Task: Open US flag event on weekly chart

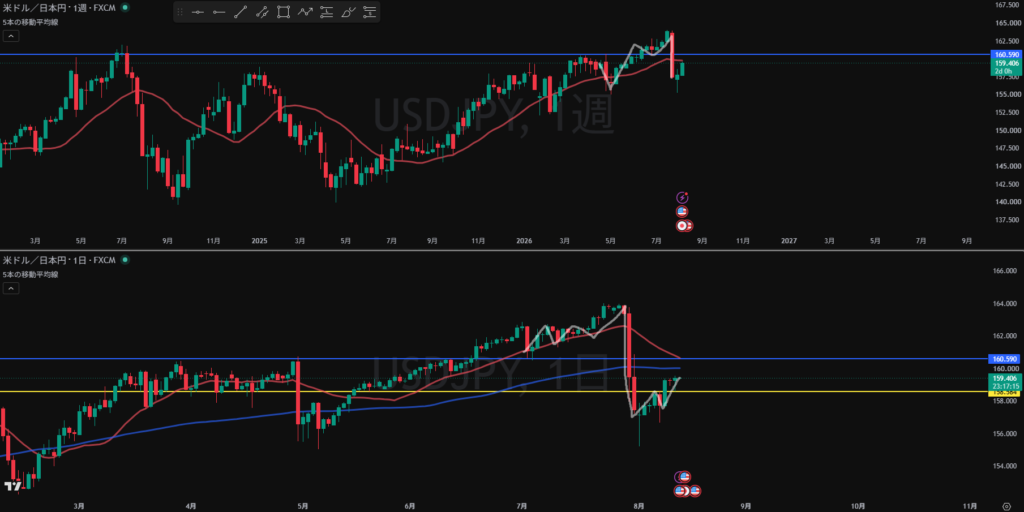Action: tap(682, 211)
